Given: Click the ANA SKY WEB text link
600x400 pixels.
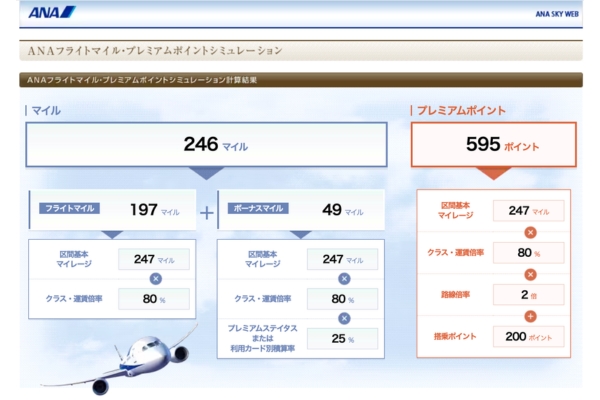Looking at the screenshot, I should click(x=557, y=14).
